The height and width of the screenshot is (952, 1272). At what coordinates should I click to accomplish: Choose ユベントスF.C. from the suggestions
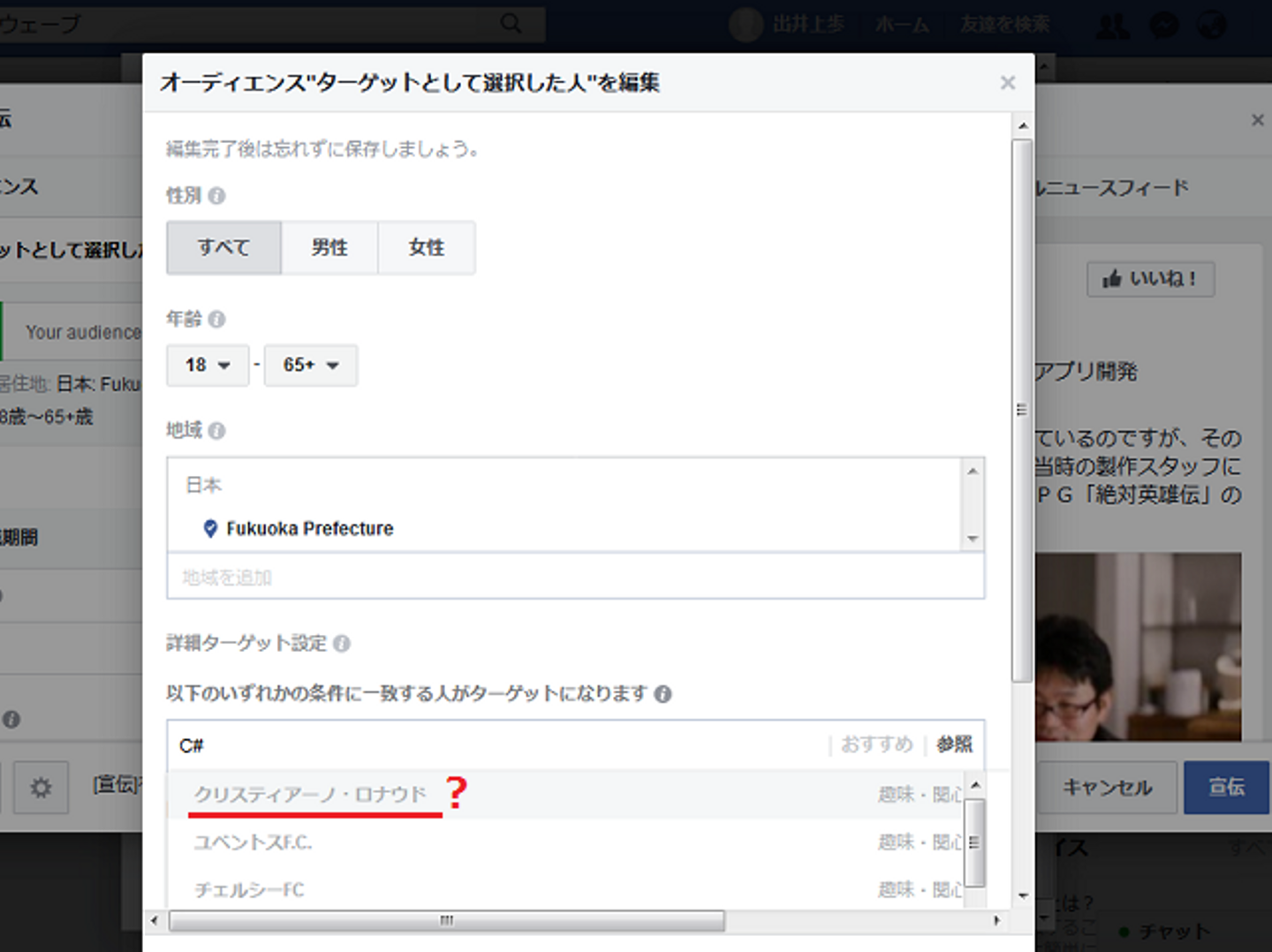coord(565,842)
